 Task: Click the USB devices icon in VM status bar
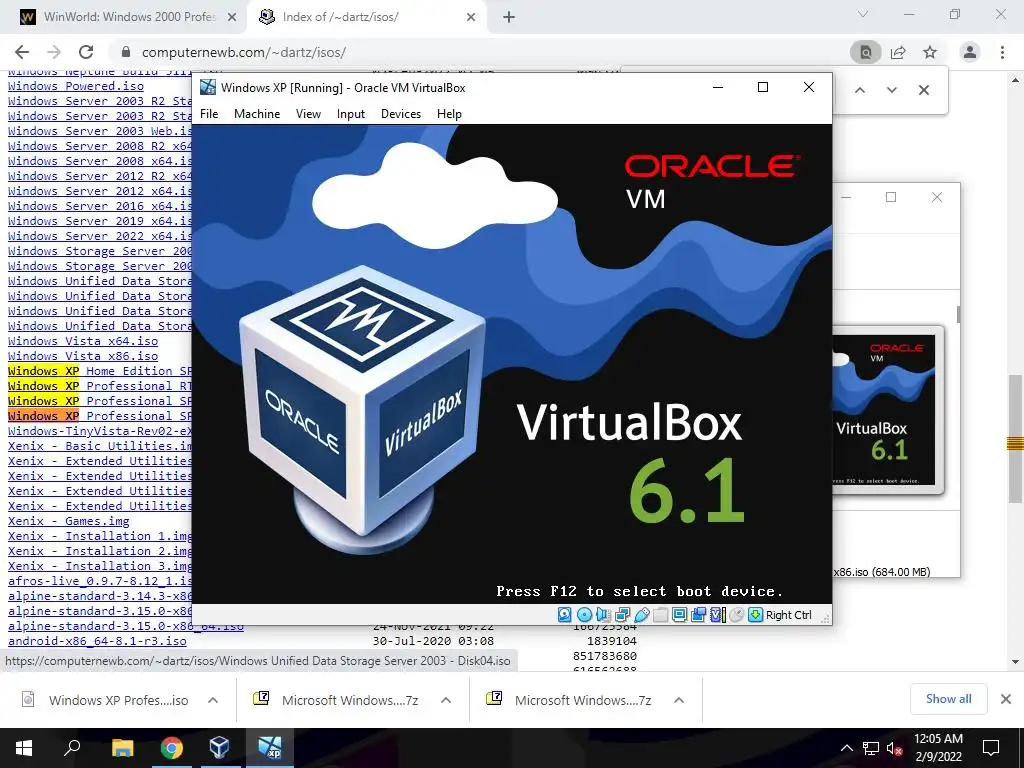pos(641,615)
